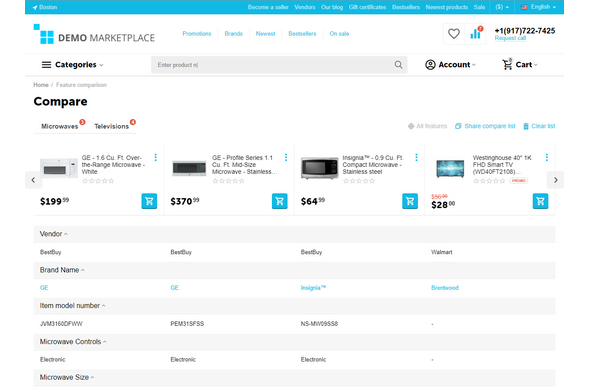The image size is (590, 391).
Task: Open the English language dropdown
Action: [x=538, y=7]
